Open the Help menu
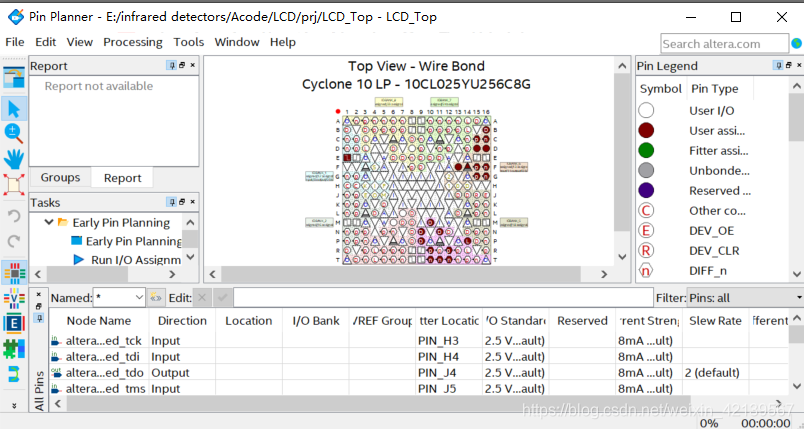The image size is (804, 429). pos(283,42)
